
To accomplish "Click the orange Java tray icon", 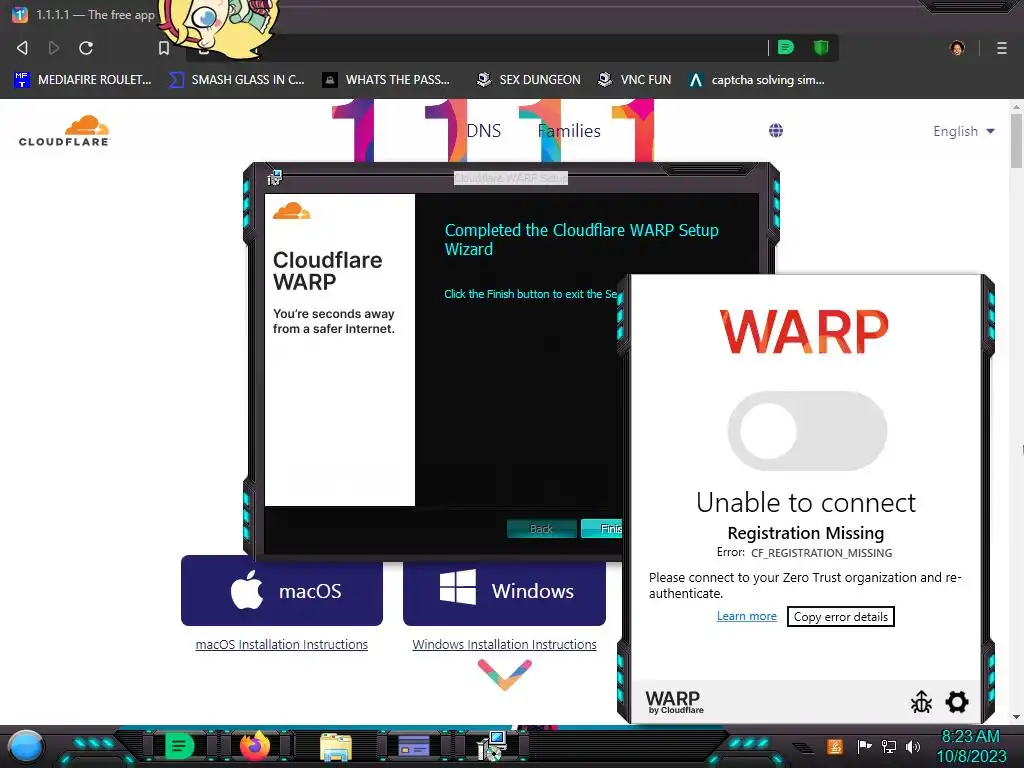I will click(835, 746).
